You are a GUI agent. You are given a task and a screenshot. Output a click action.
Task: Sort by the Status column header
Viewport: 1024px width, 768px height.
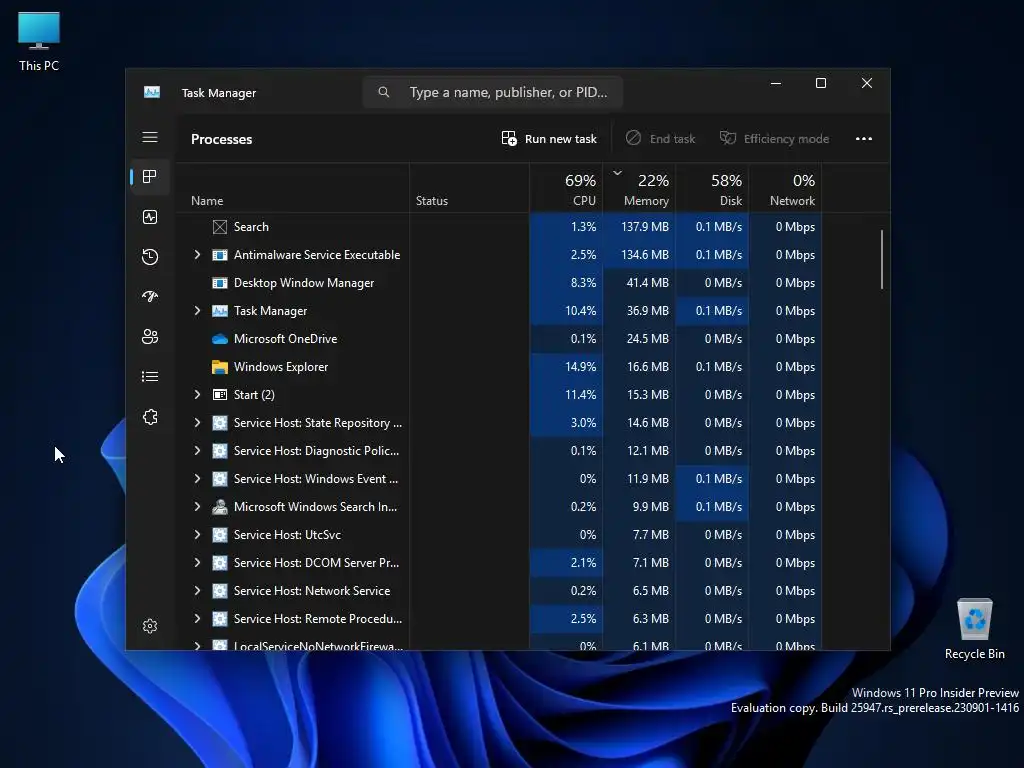point(469,189)
